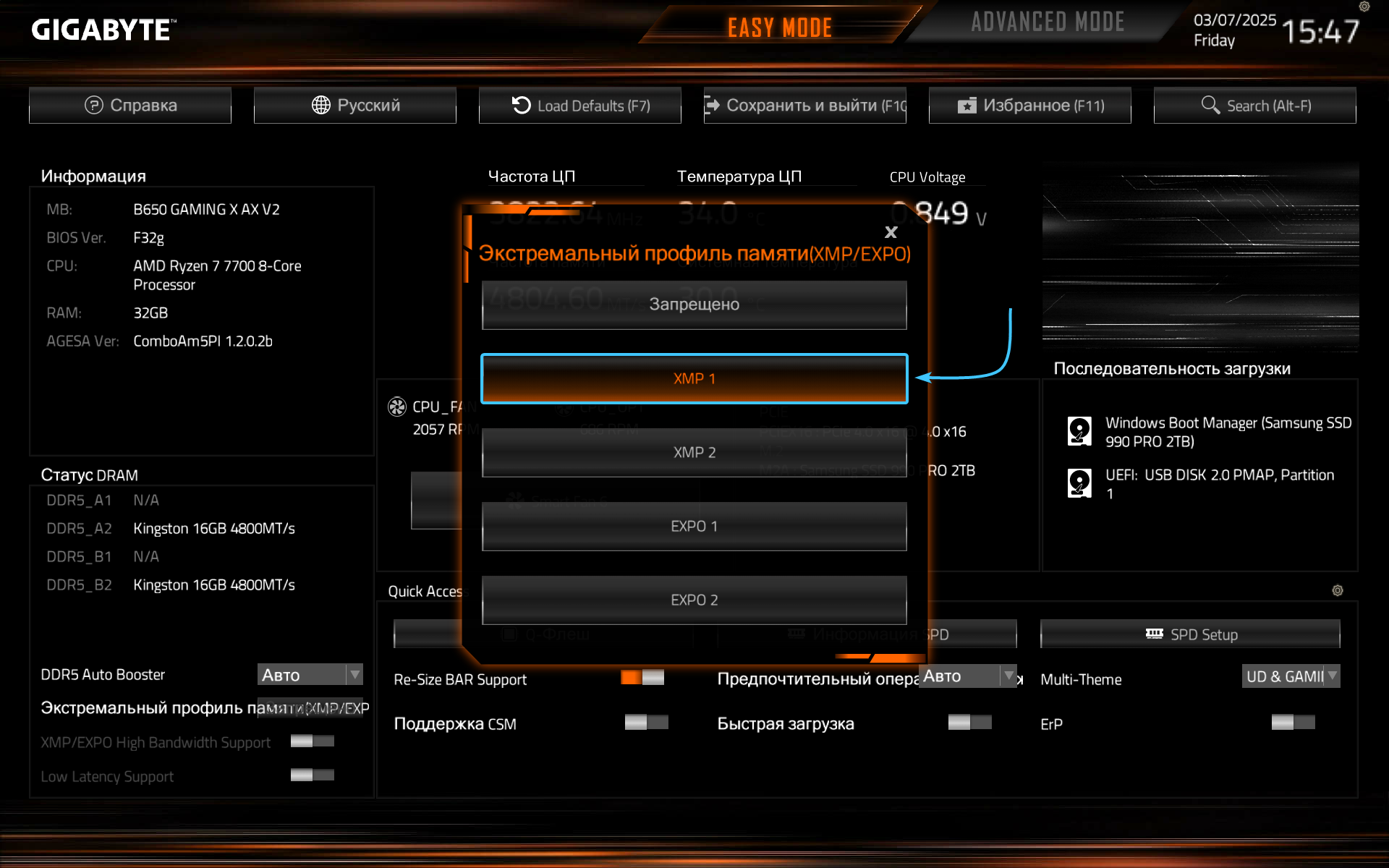Choose the EXPO 1 profile
This screenshot has width=1389, height=868.
click(694, 527)
